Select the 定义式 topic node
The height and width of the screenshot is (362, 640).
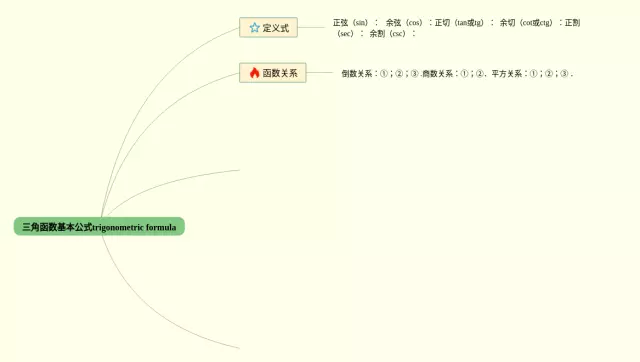tap(268, 27)
